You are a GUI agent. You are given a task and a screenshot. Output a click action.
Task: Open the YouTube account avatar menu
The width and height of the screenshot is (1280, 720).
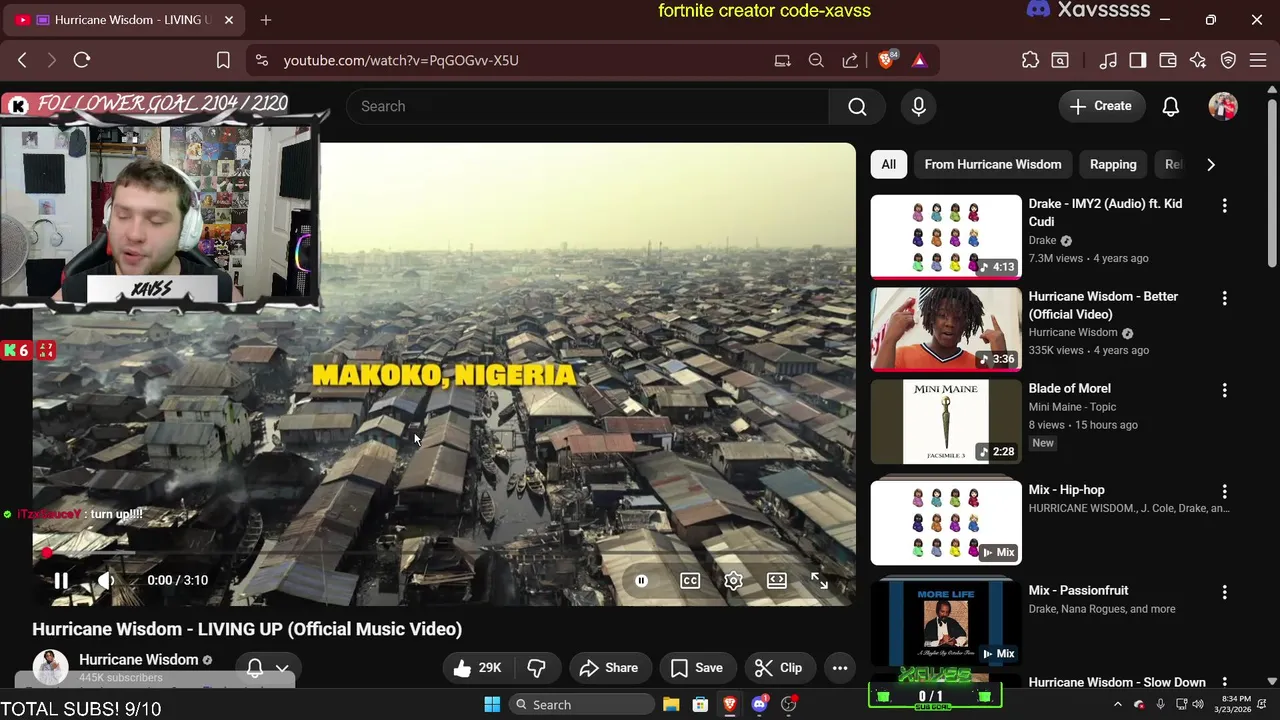[1223, 106]
